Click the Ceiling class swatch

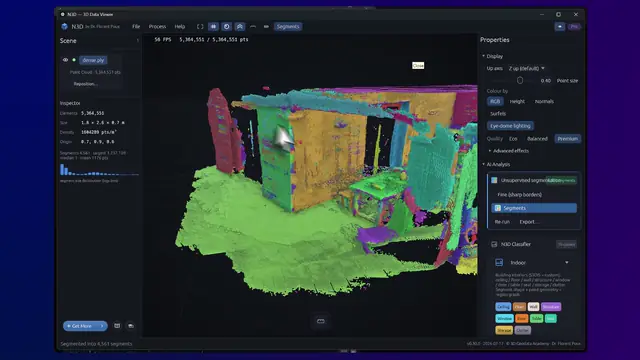click(503, 307)
